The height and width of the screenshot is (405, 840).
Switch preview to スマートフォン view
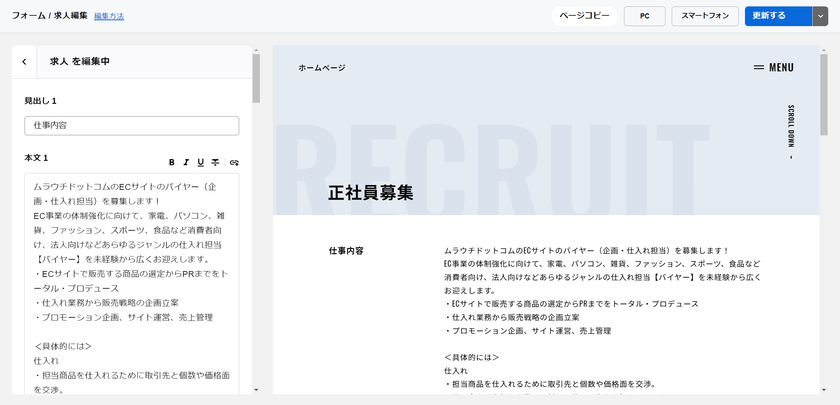coord(704,16)
